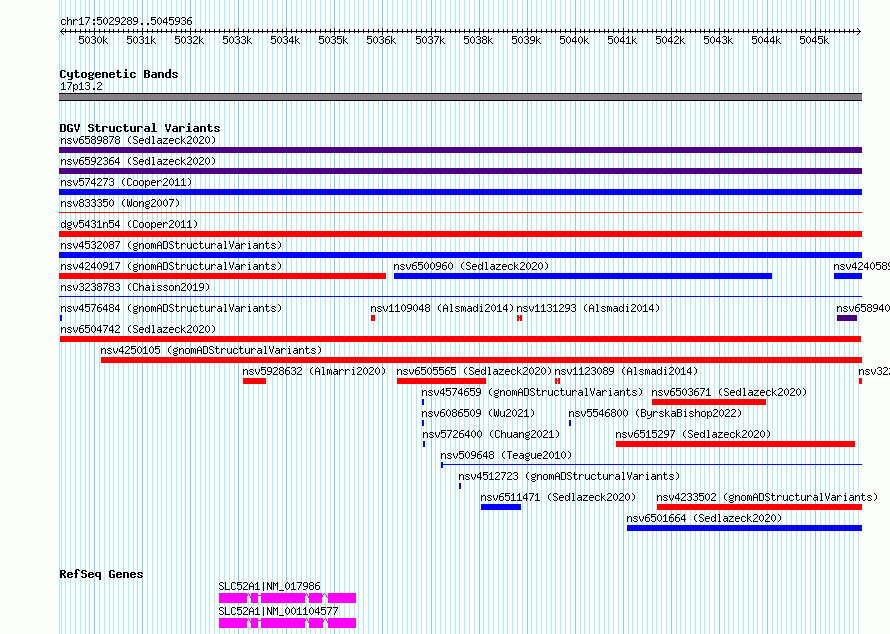Click the SLC52A1|NM_001104577 gene model
This screenshot has width=890, height=634.
pos(288,623)
